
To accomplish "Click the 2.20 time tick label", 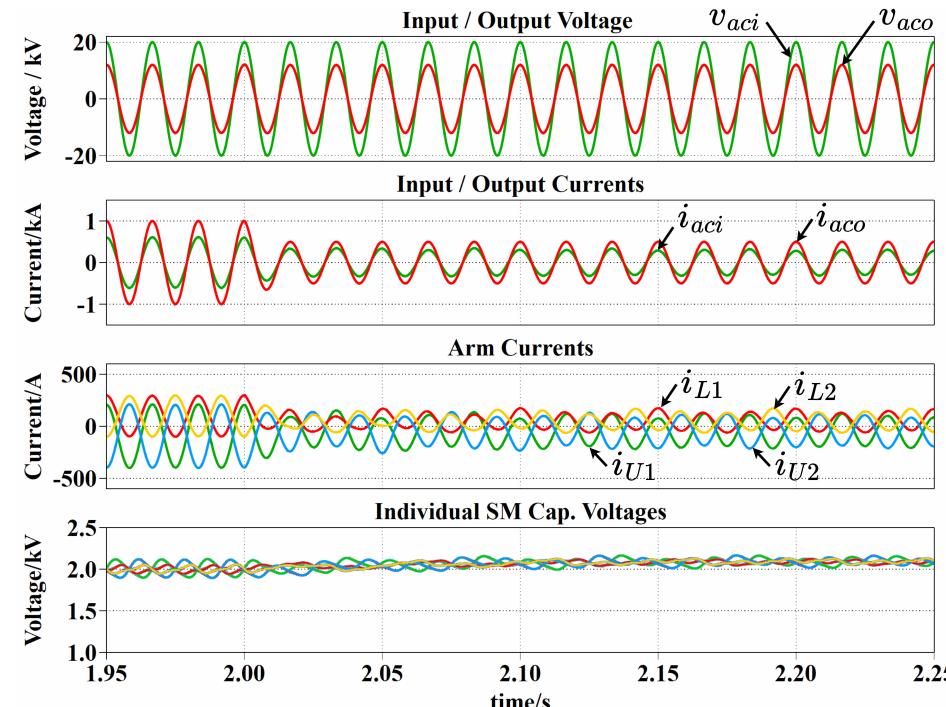I will (x=796, y=673).
